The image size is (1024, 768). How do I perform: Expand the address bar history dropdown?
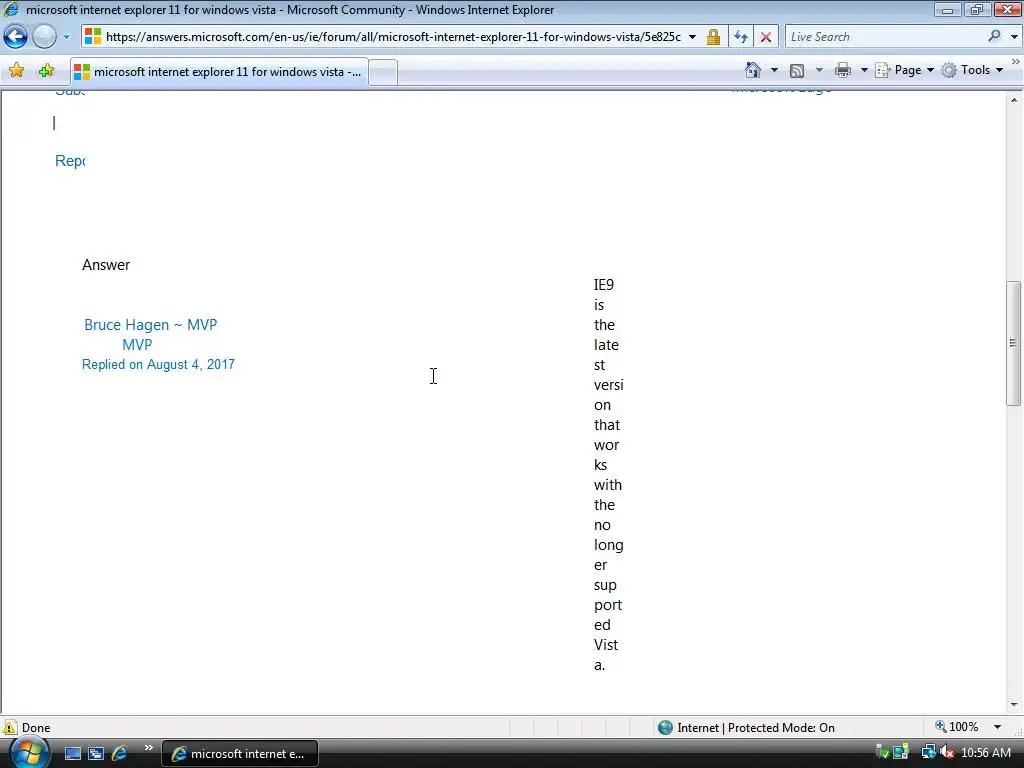tap(692, 37)
